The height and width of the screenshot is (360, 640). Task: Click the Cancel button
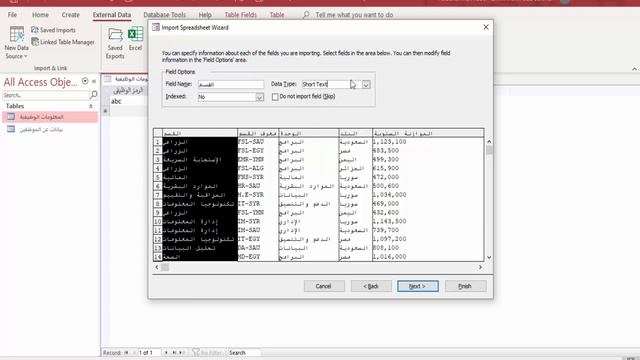point(324,286)
